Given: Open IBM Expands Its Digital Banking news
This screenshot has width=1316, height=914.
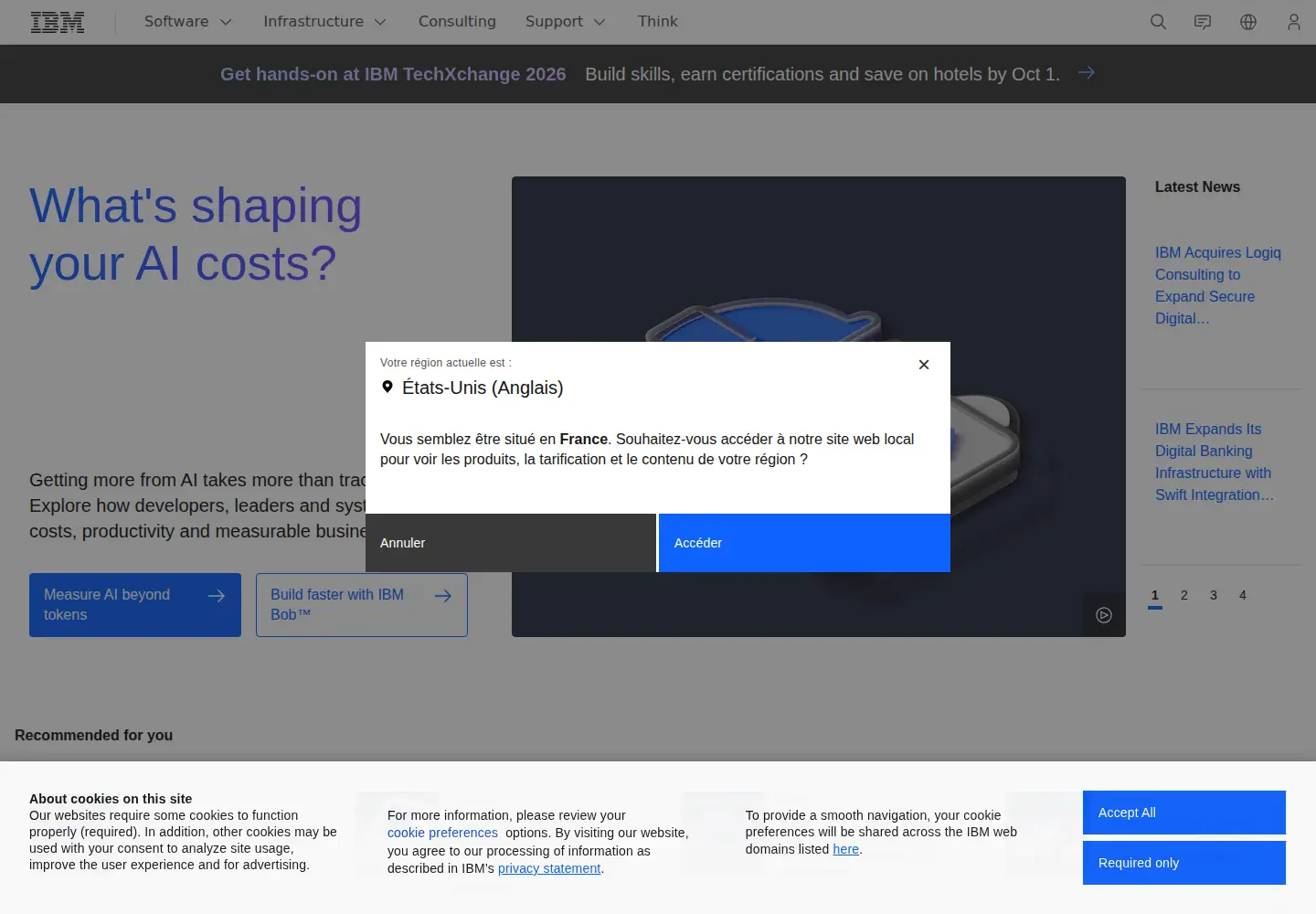Looking at the screenshot, I should [x=1215, y=462].
